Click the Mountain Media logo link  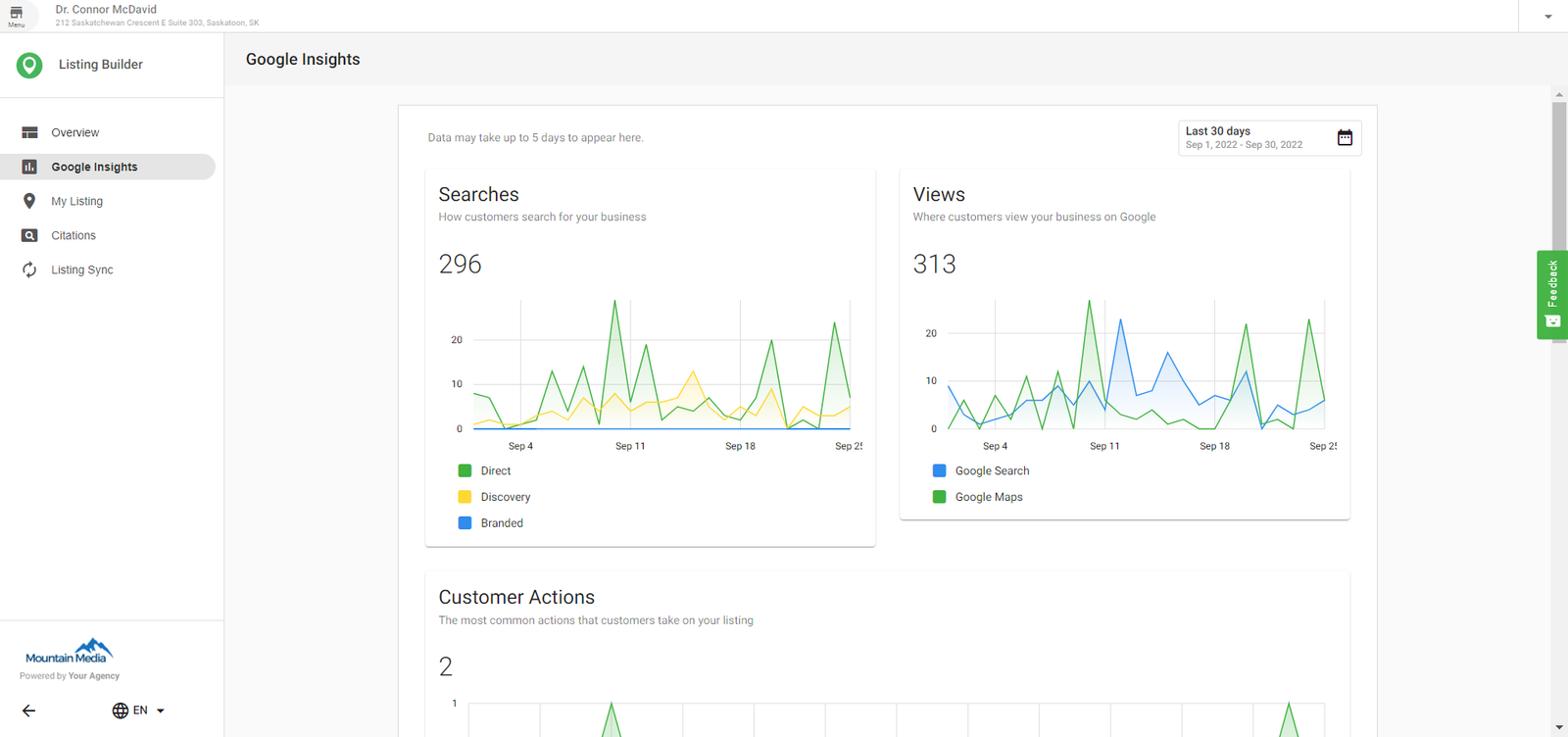click(69, 652)
